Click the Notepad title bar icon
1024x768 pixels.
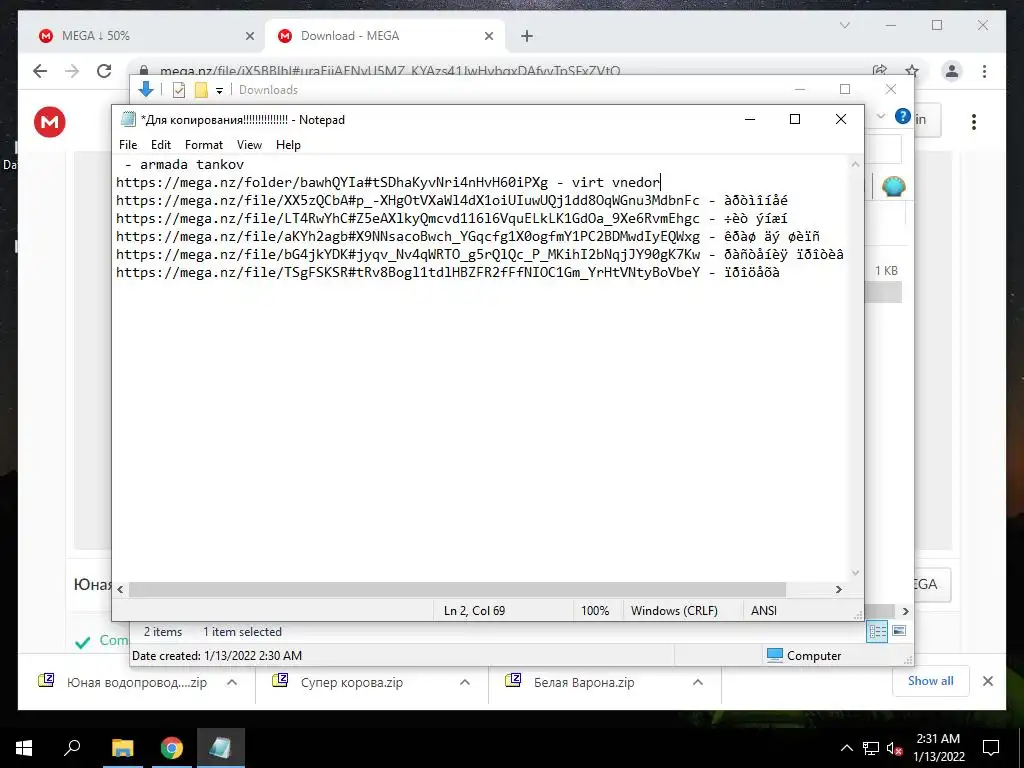tap(127, 120)
